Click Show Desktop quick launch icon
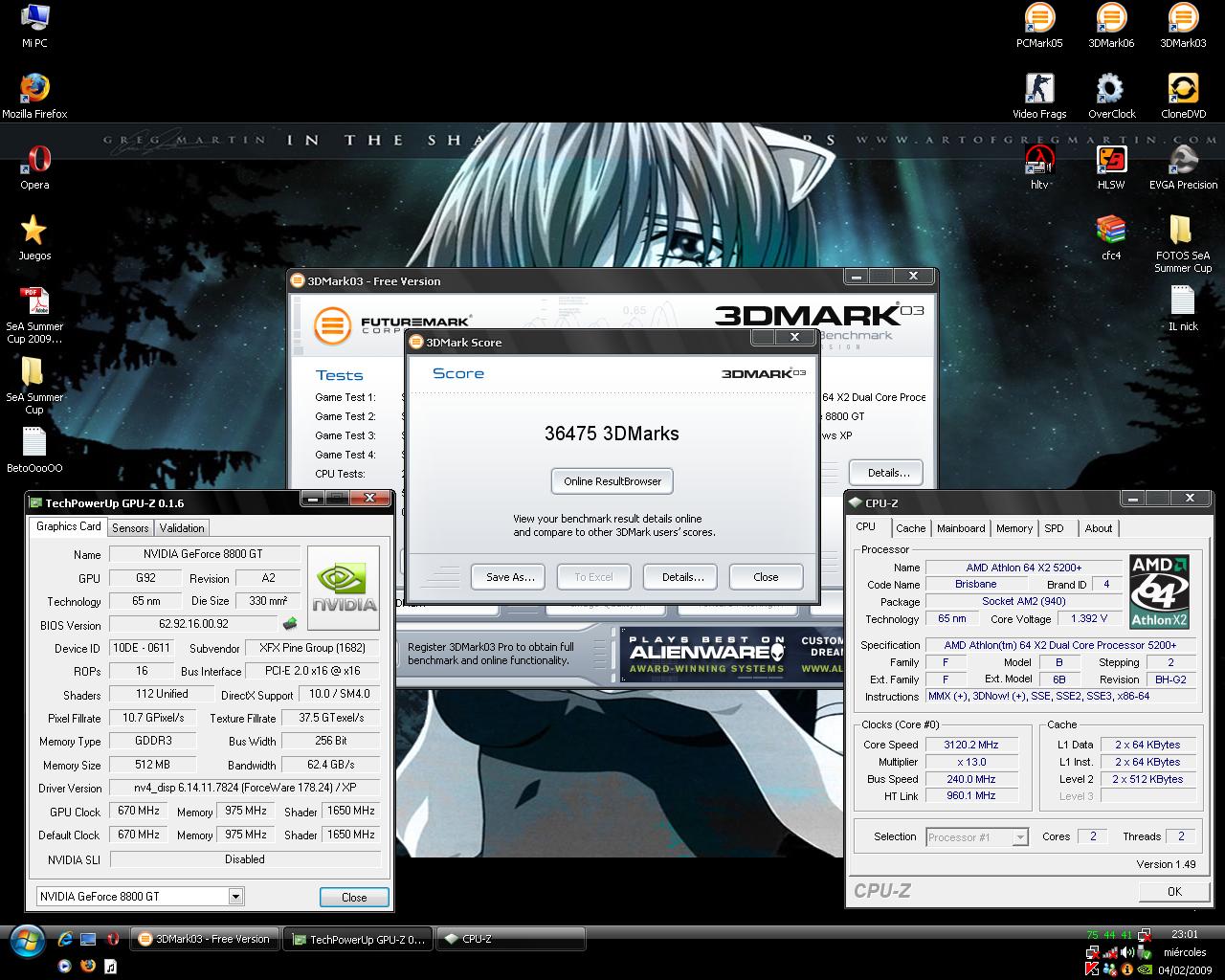Viewport: 1225px width, 980px height. pyautogui.click(x=88, y=940)
